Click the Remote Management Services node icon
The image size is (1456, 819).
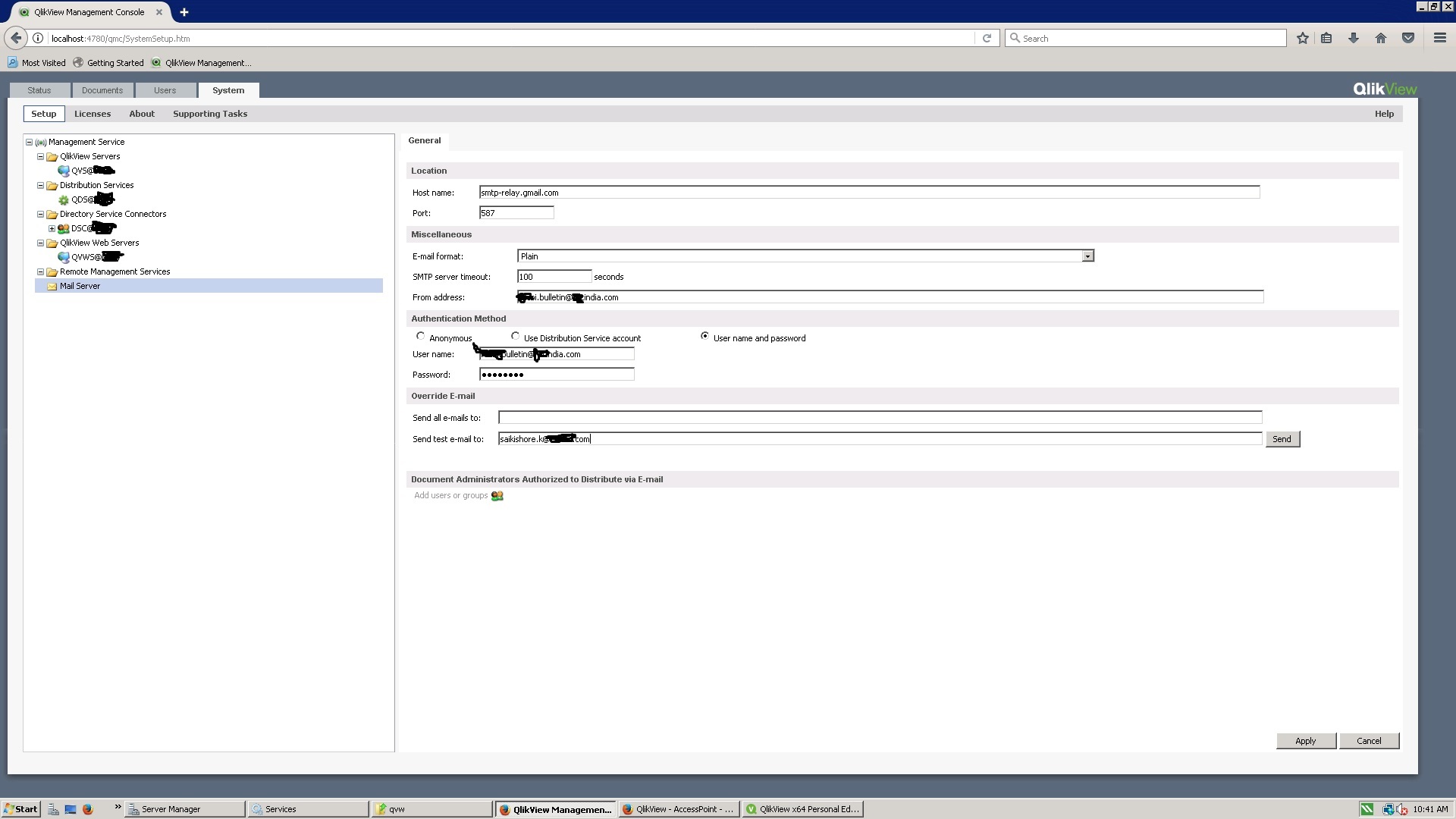point(52,271)
